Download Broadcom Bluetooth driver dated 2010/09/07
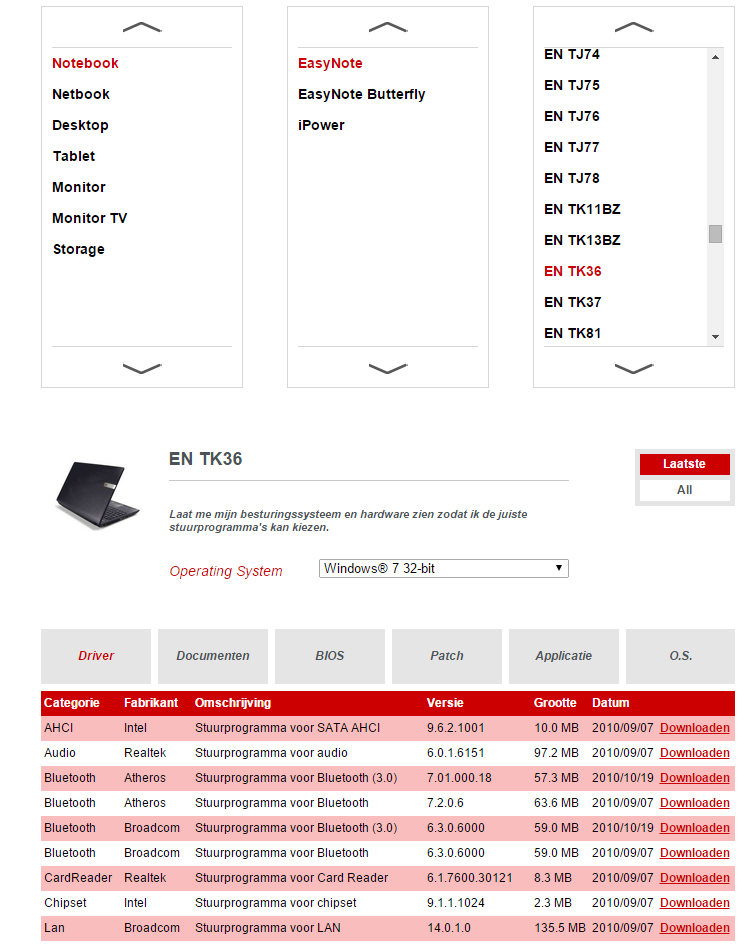 click(695, 853)
